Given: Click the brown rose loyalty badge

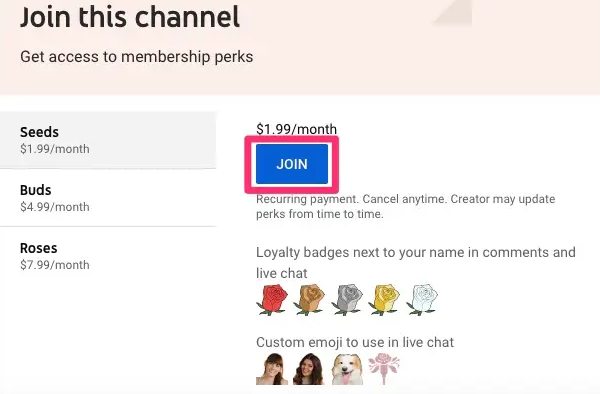Looking at the screenshot, I should click(309, 300).
